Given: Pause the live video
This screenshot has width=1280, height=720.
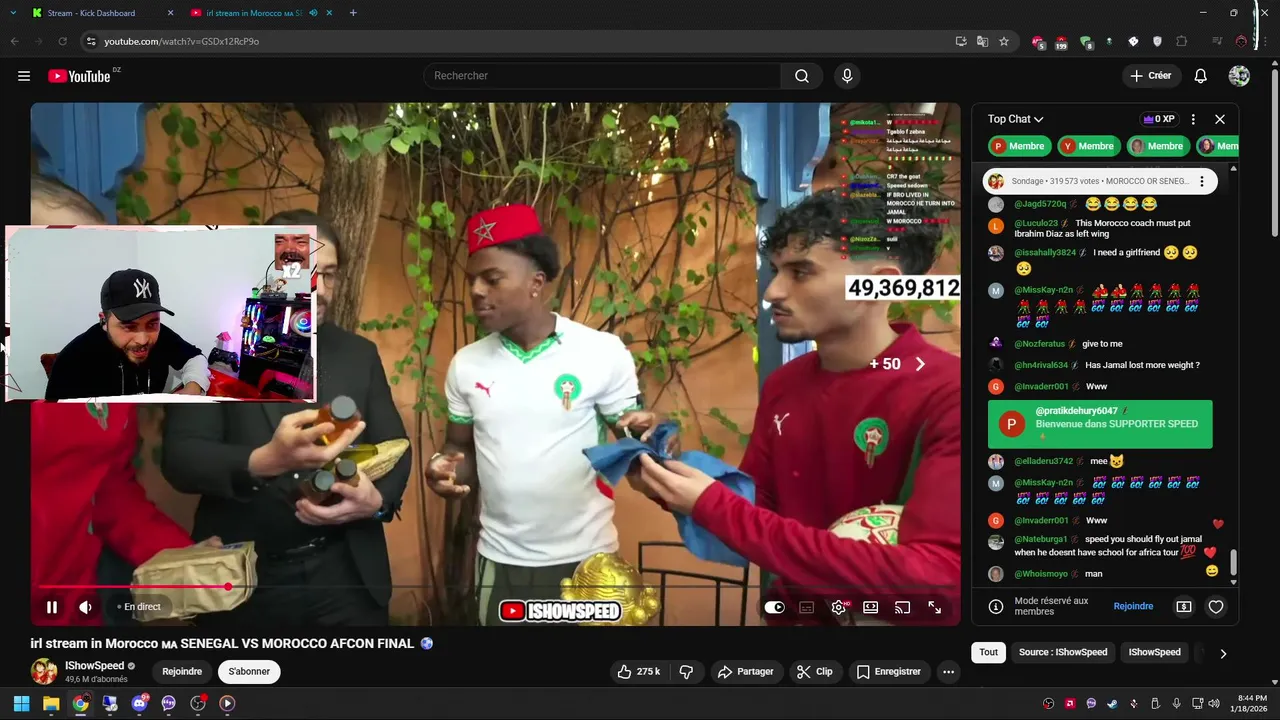Looking at the screenshot, I should click(52, 607).
